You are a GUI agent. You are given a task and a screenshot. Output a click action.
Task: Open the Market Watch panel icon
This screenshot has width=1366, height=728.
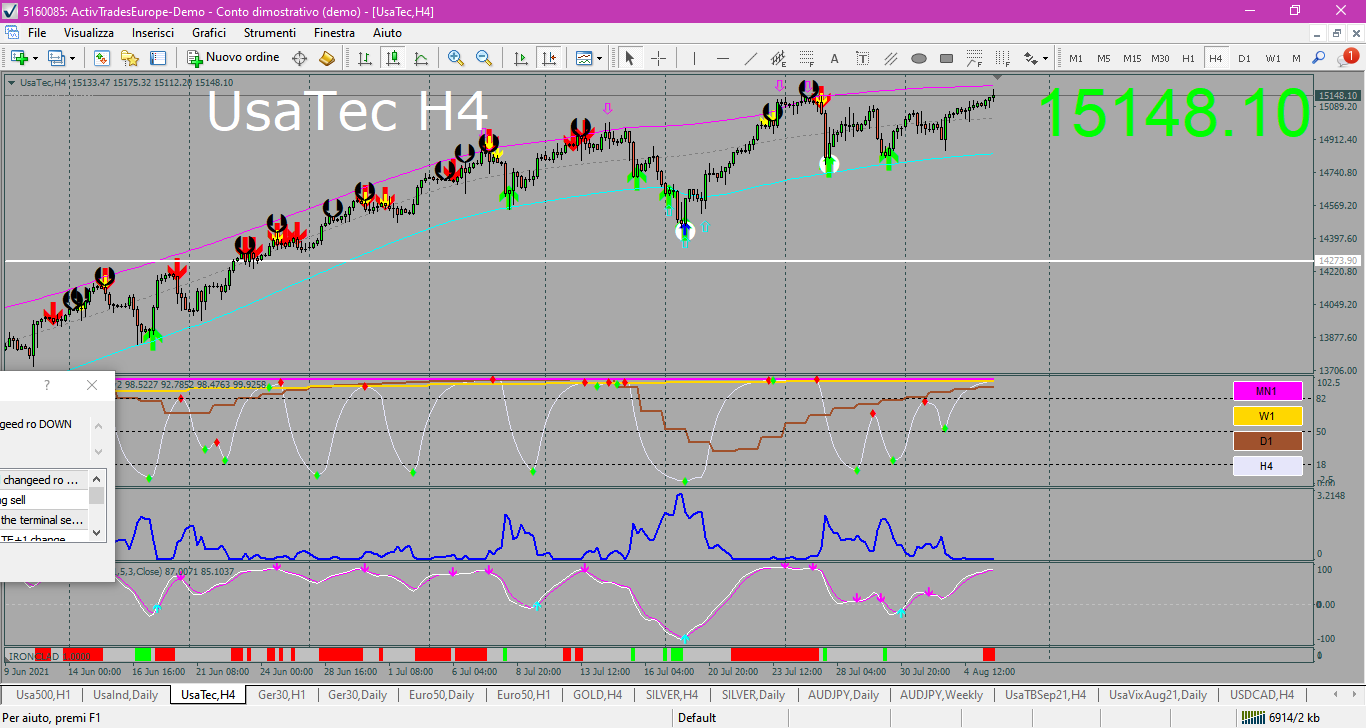(101, 58)
